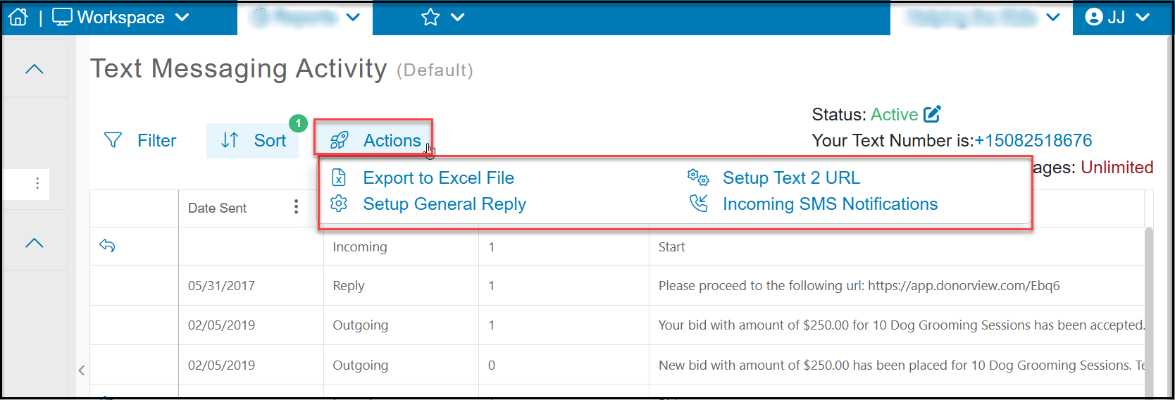This screenshot has height=400, width=1175.
Task: Collapse sidebar with left arrow
Action: tap(81, 369)
